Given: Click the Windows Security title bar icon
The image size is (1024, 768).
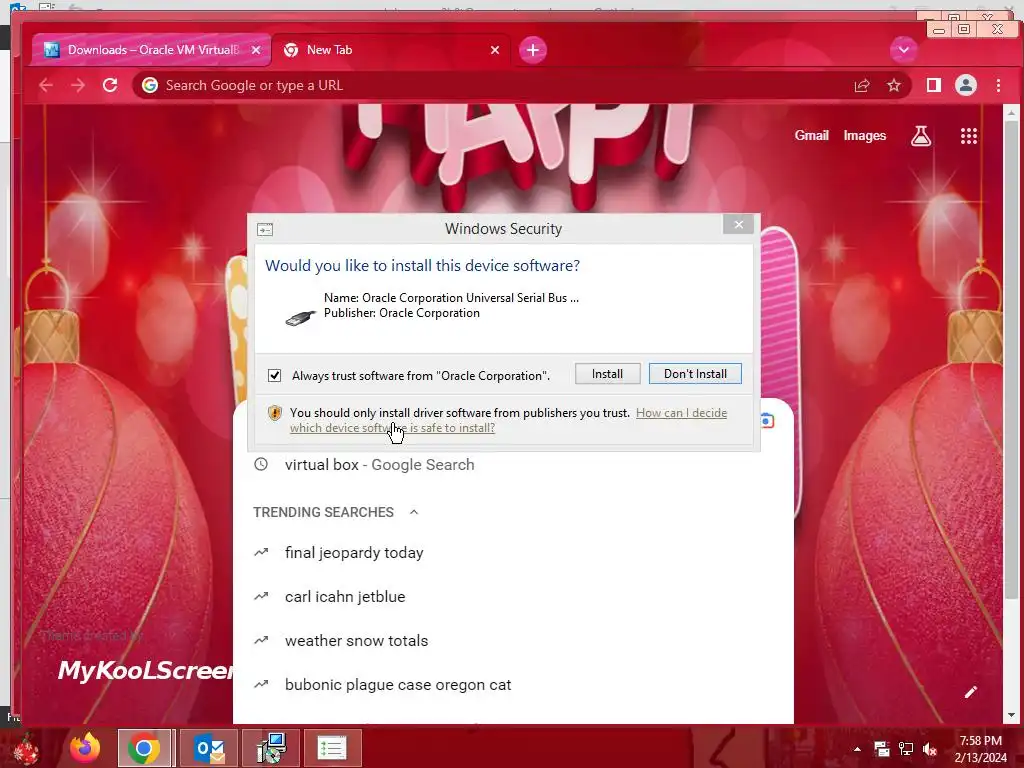Looking at the screenshot, I should pyautogui.click(x=265, y=229).
